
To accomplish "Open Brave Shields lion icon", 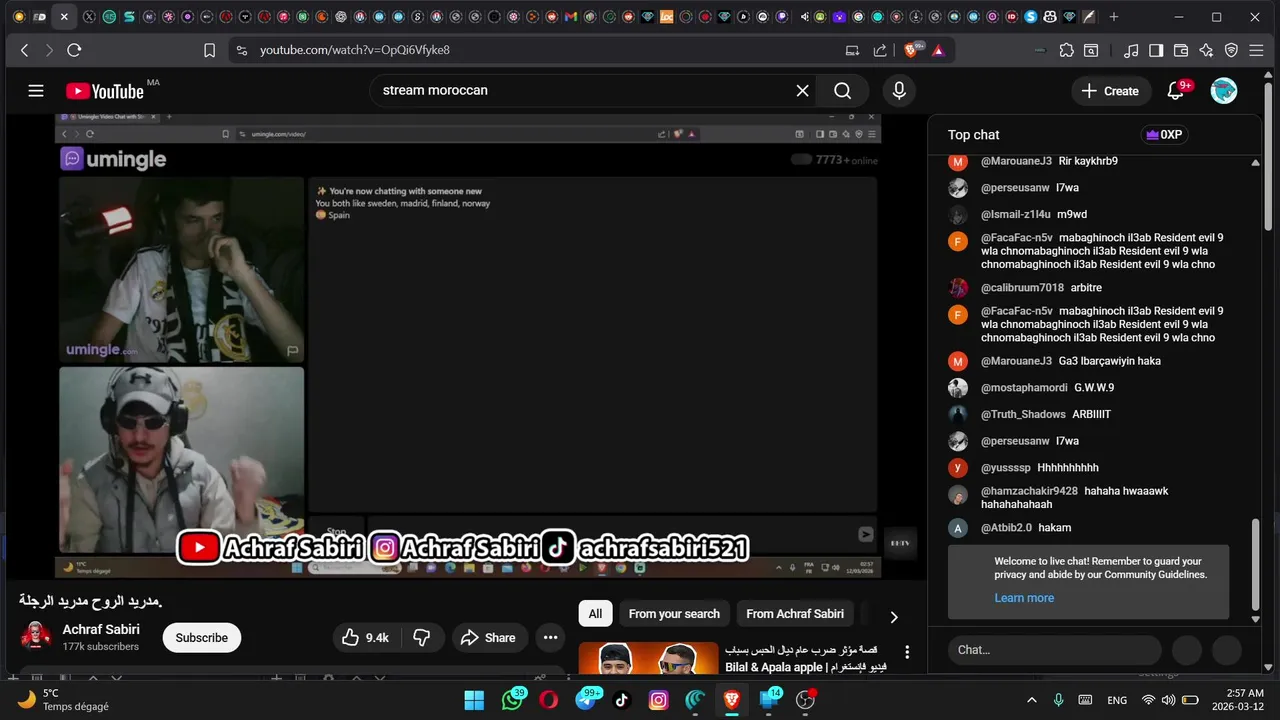I will coord(913,50).
